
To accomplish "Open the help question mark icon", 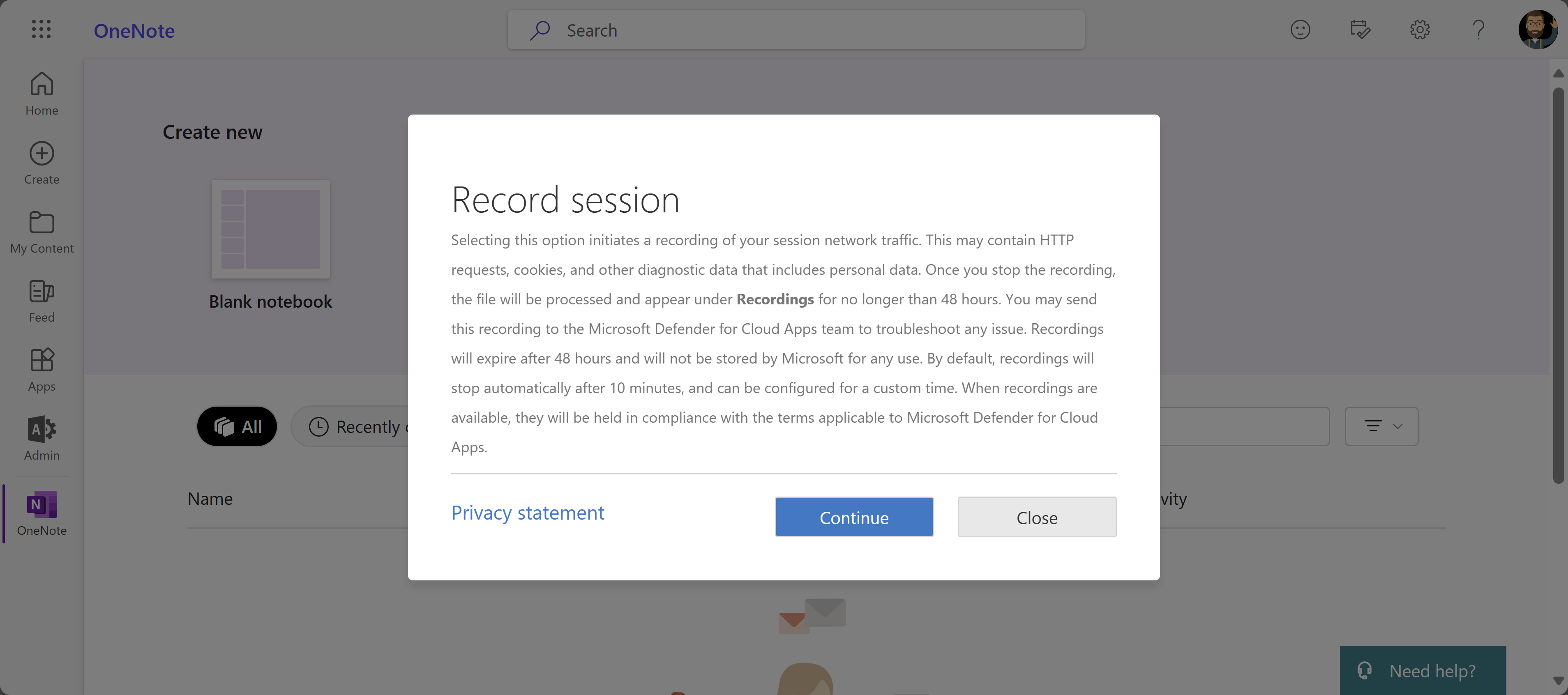I will 1478,29.
